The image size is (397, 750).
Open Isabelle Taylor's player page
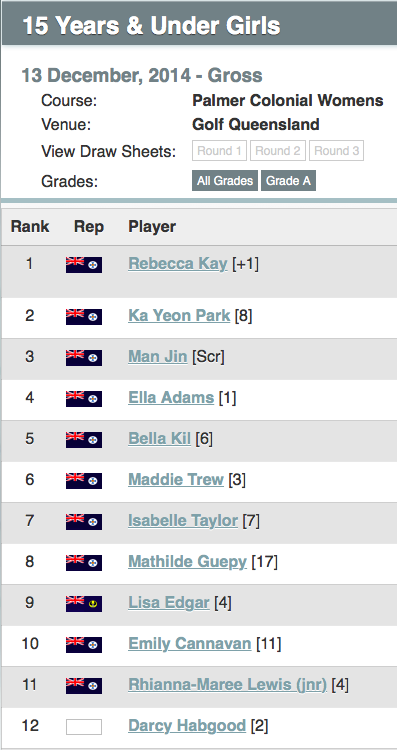click(x=183, y=520)
